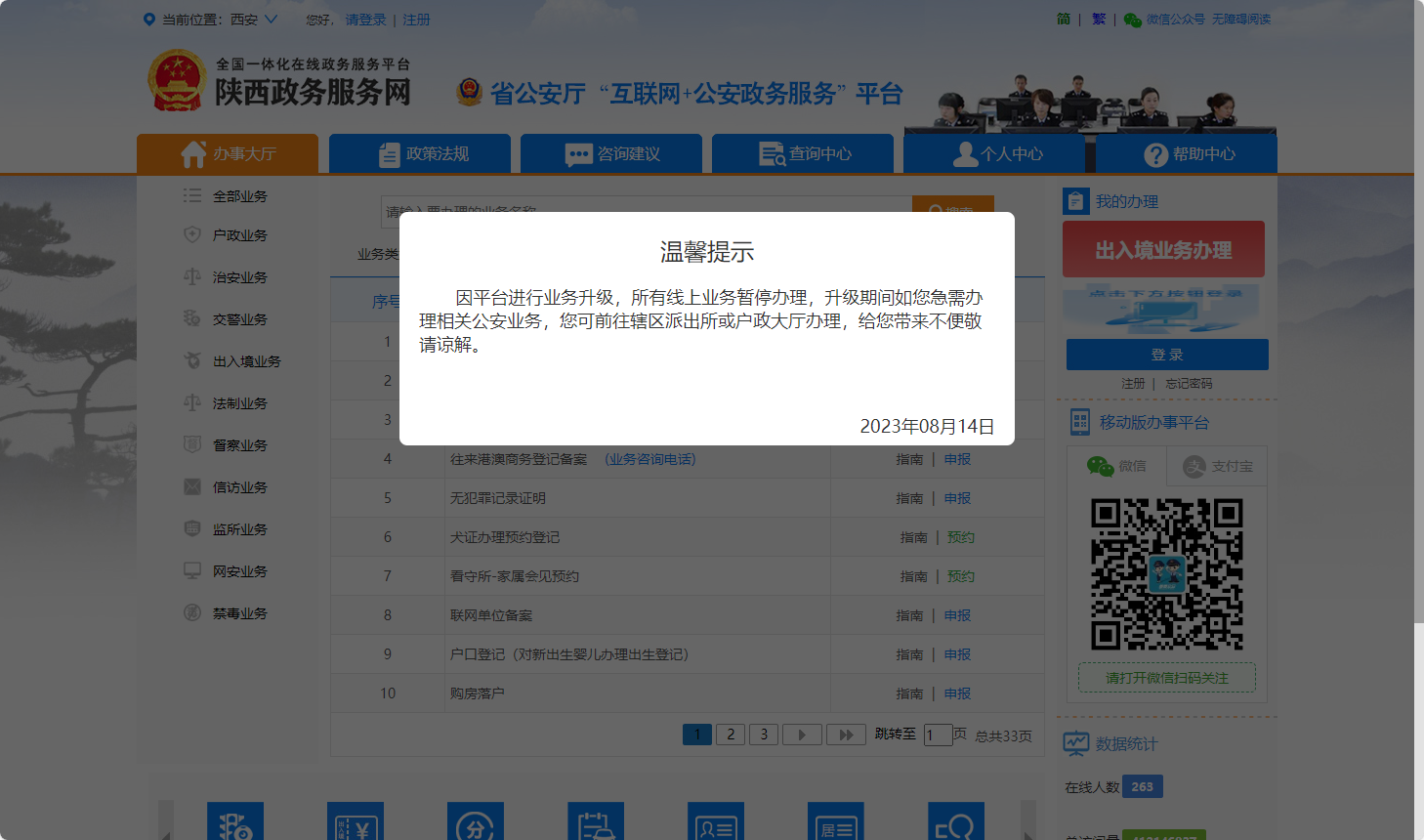Viewport: 1424px width, 840px height.
Task: Click the page vertical scrollbar
Action: (x=1418, y=313)
